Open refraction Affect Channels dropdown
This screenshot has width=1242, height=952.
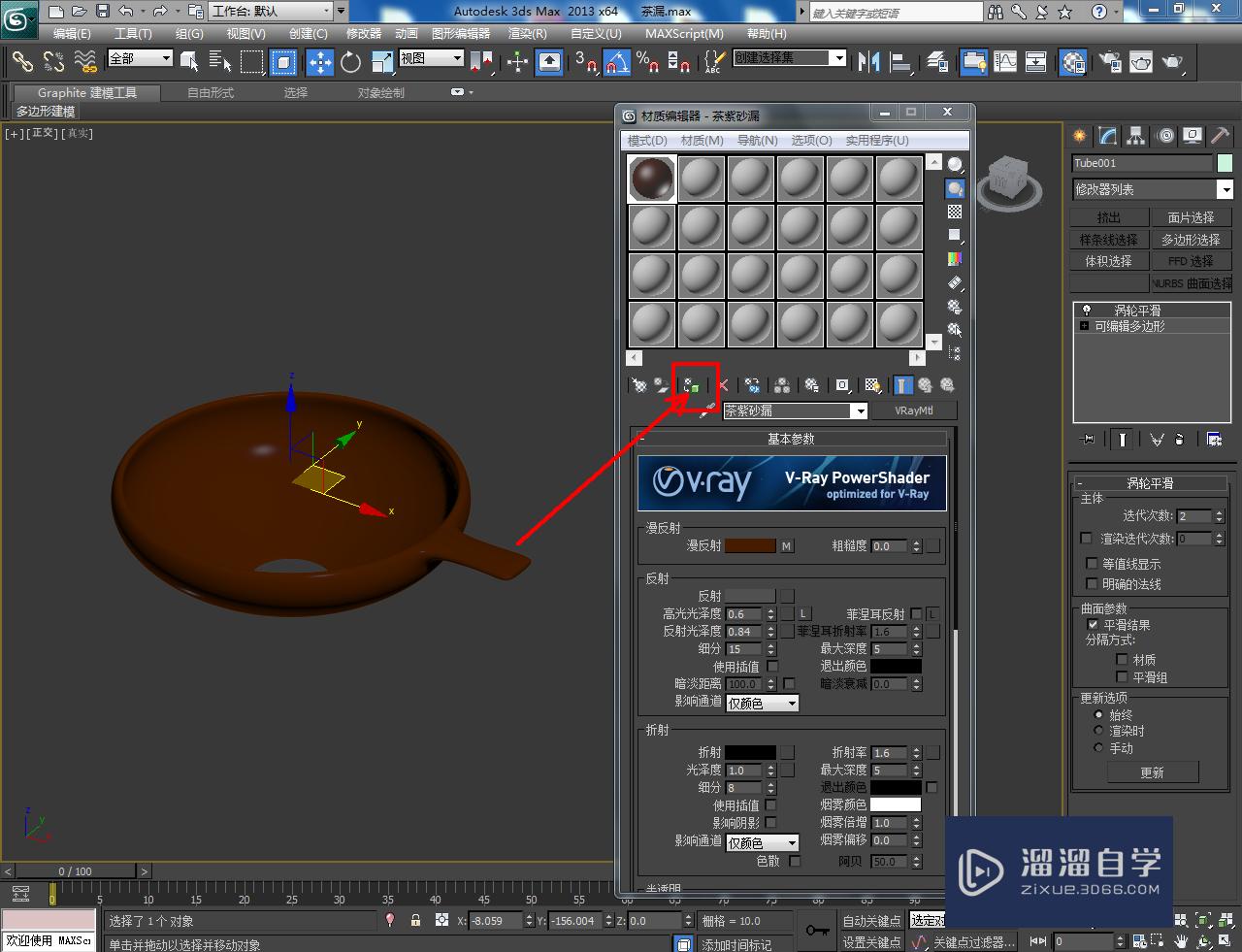[x=763, y=843]
